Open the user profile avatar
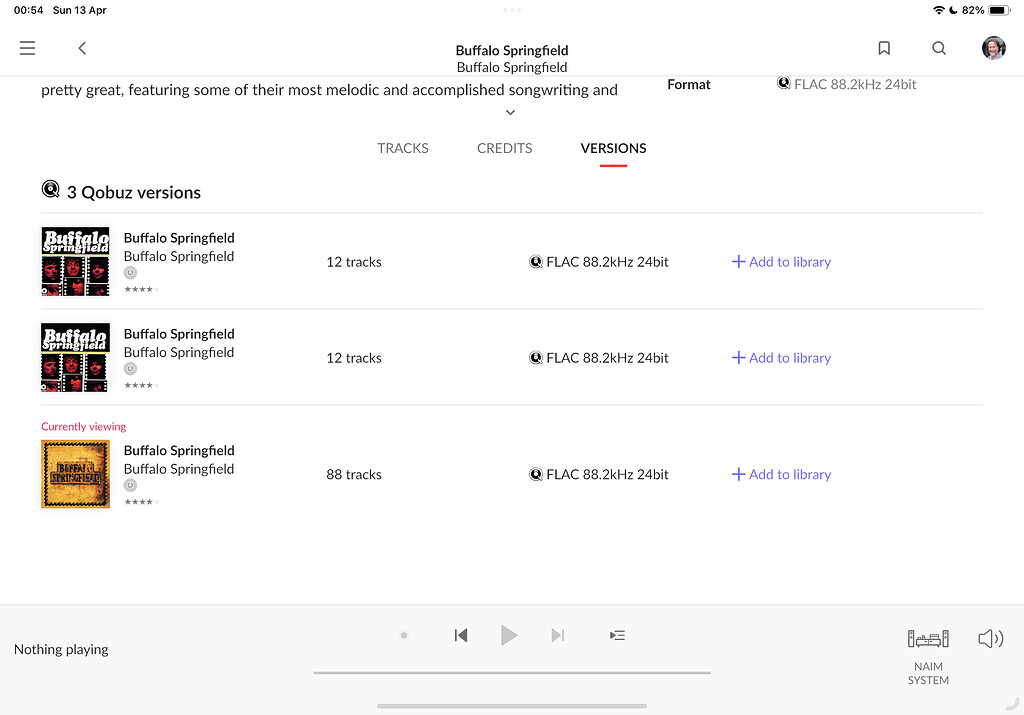Screen dimensions: 1024x715 [x=993, y=48]
